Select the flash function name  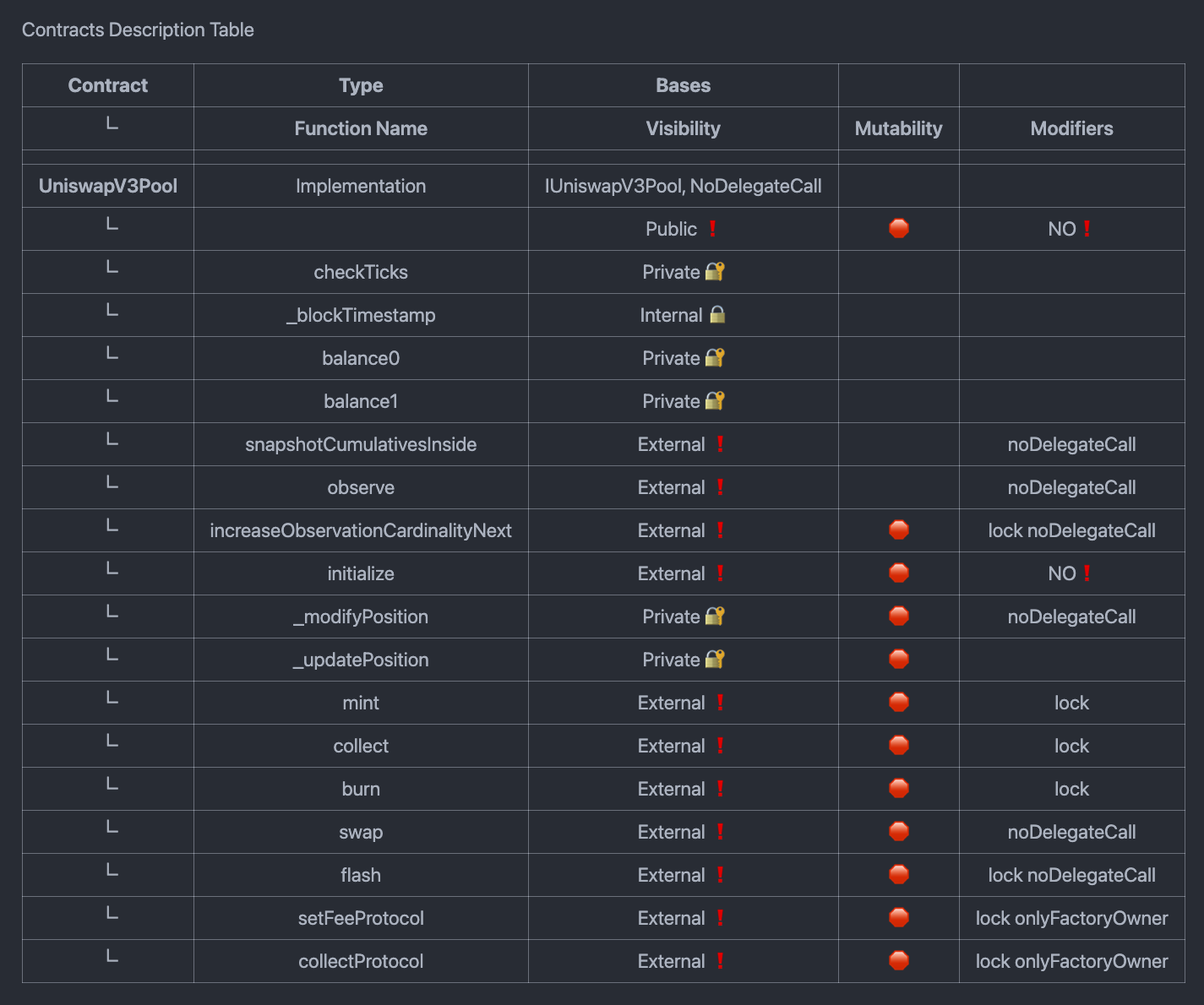tap(361, 875)
